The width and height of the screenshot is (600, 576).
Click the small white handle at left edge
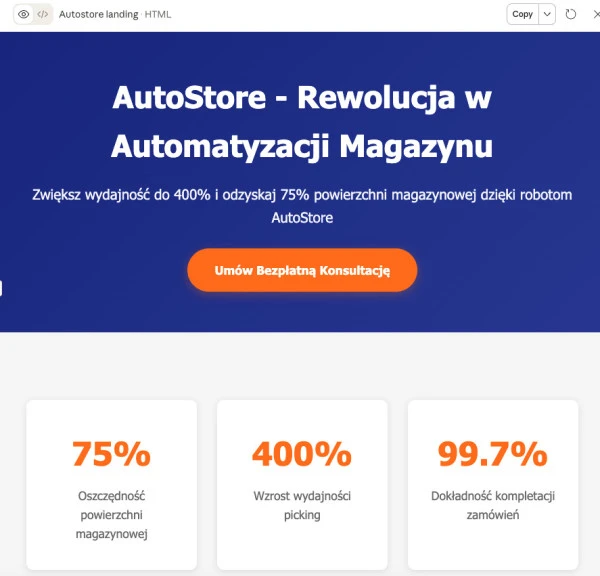(1, 288)
